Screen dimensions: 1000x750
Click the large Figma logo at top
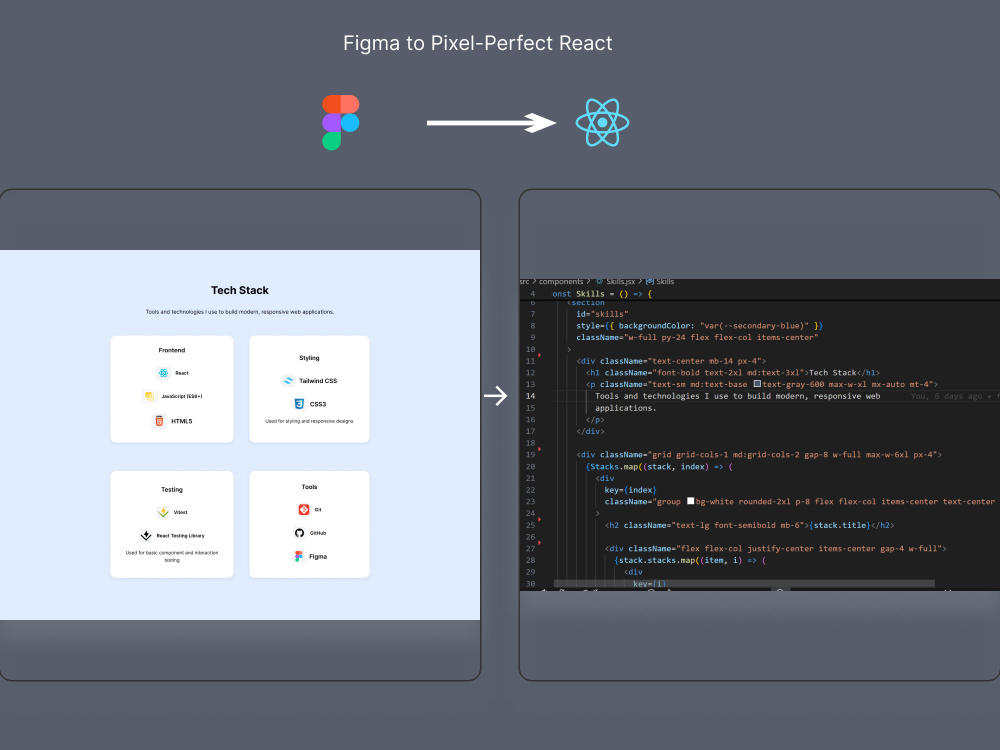pos(341,122)
